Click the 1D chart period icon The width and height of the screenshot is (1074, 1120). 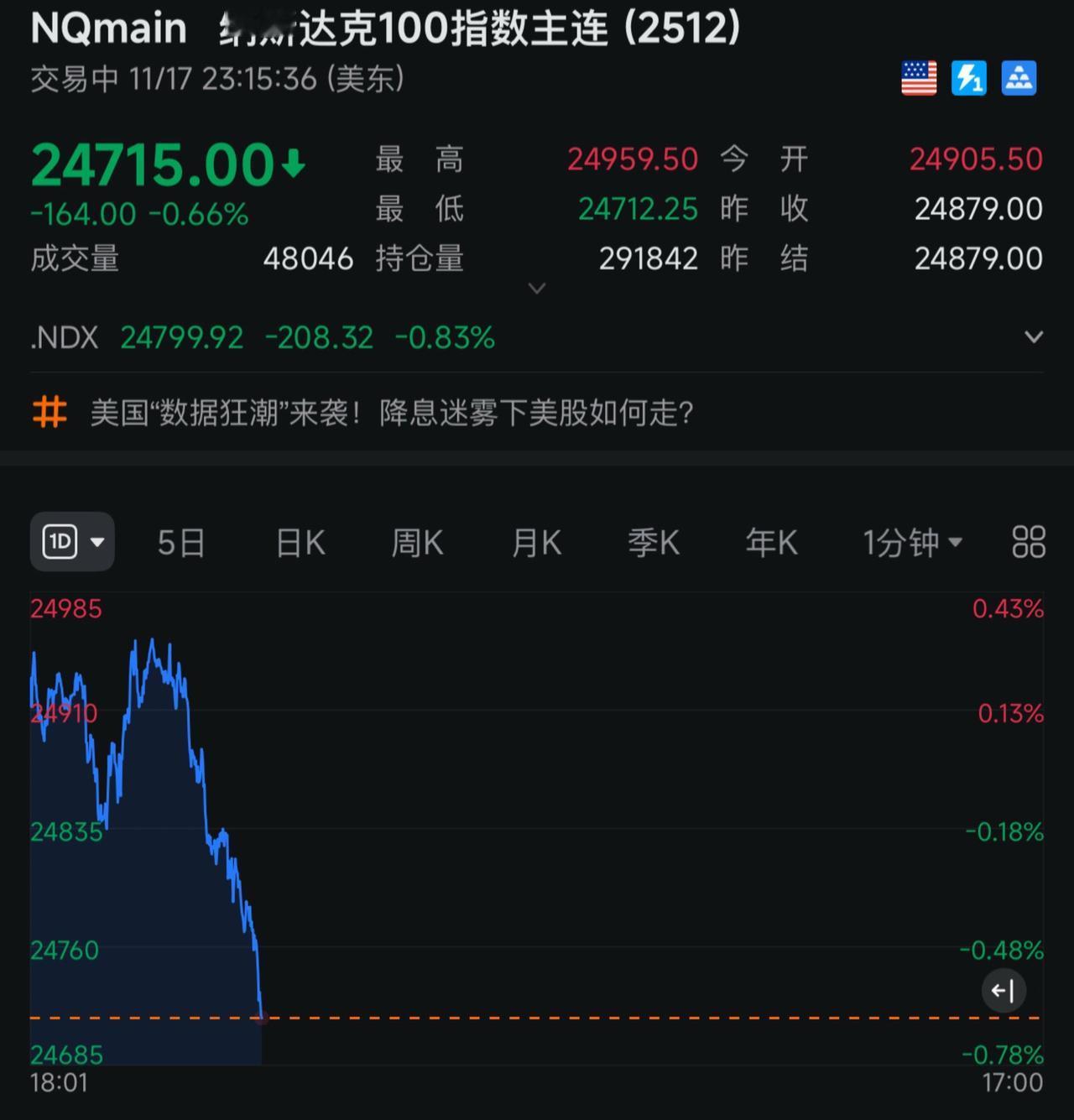point(60,541)
